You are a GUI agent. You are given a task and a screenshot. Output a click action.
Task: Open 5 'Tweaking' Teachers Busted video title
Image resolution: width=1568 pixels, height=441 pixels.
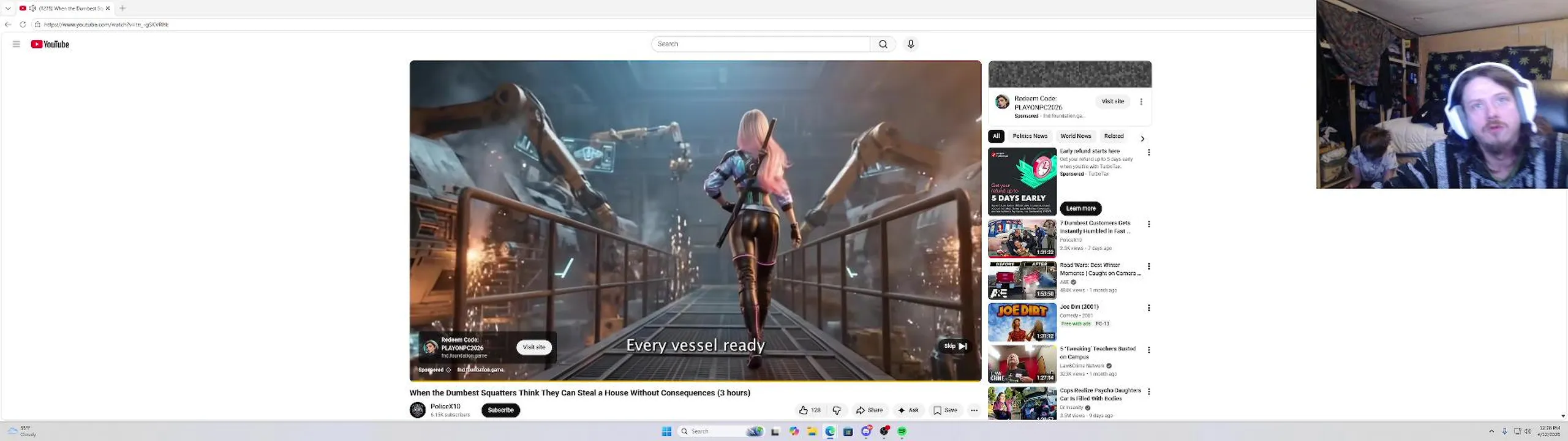1098,353
